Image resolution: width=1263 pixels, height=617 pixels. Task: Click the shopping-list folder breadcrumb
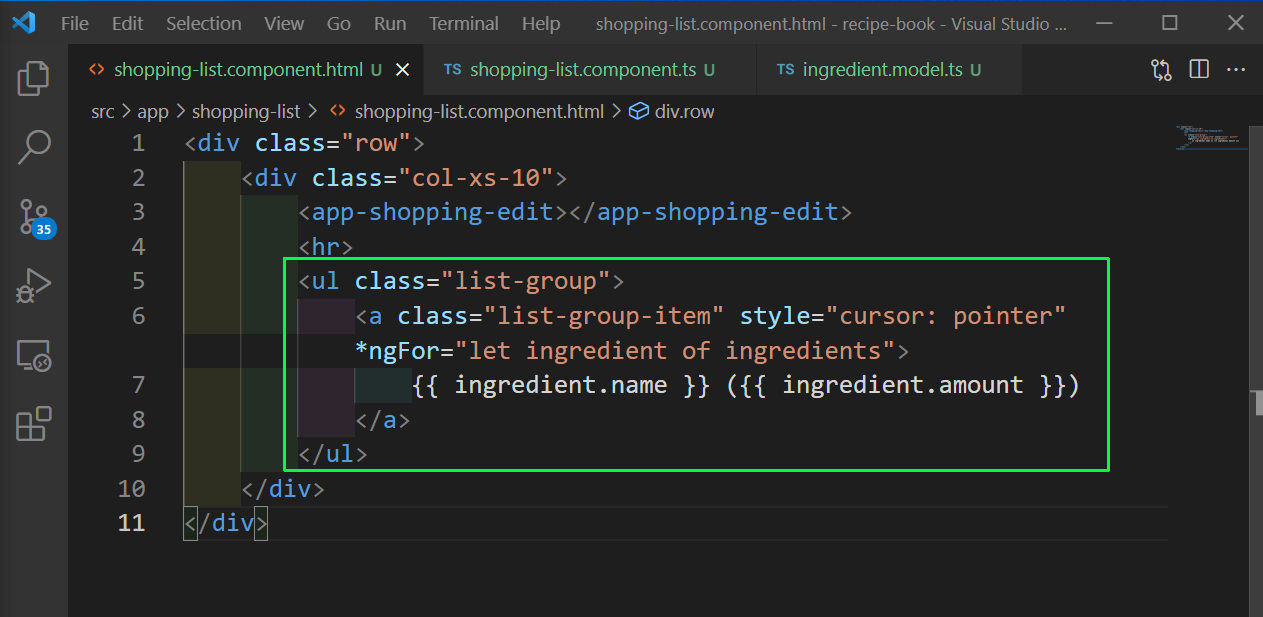pos(246,112)
